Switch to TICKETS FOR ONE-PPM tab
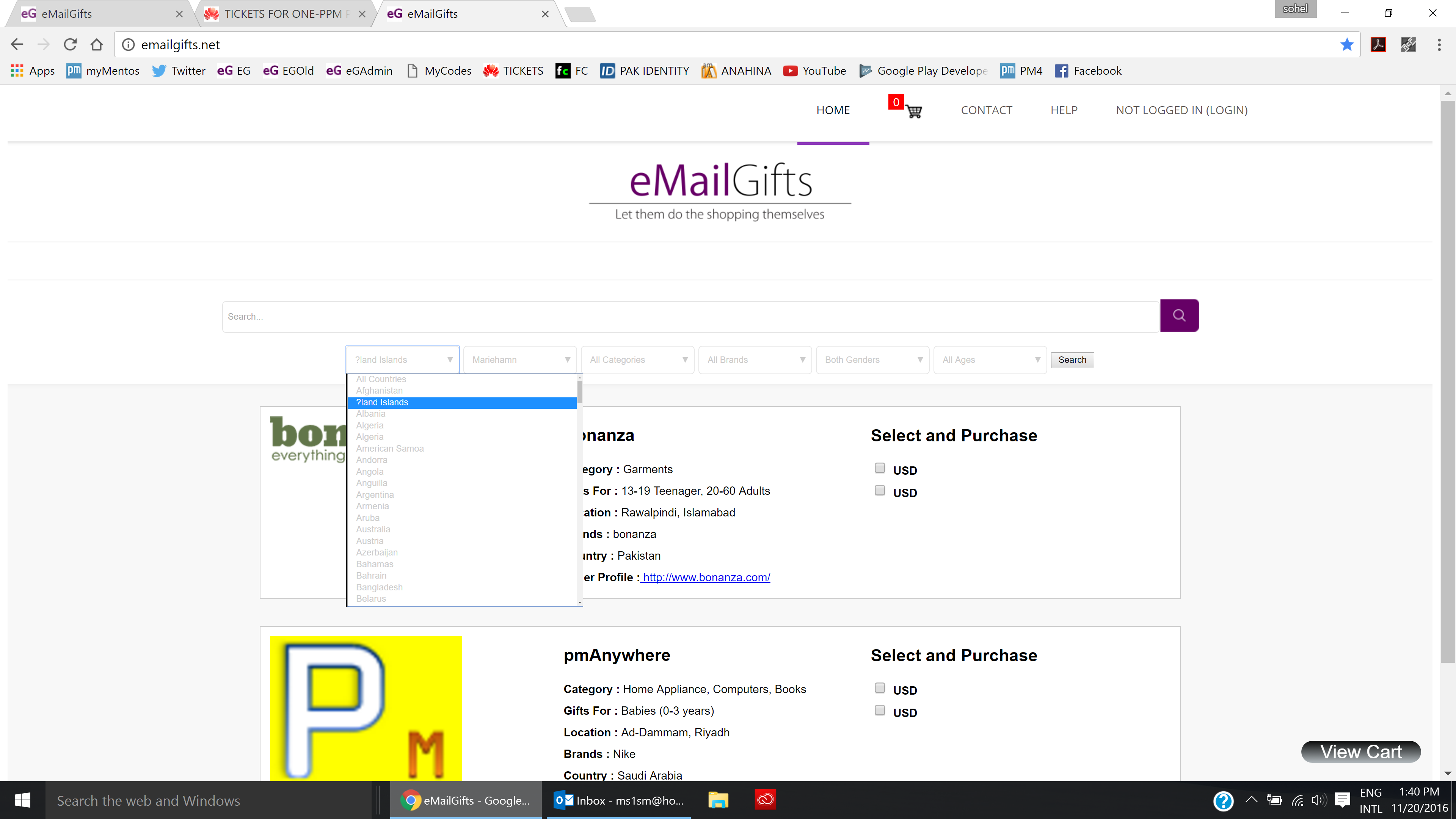The height and width of the screenshot is (819, 1456). [282, 14]
